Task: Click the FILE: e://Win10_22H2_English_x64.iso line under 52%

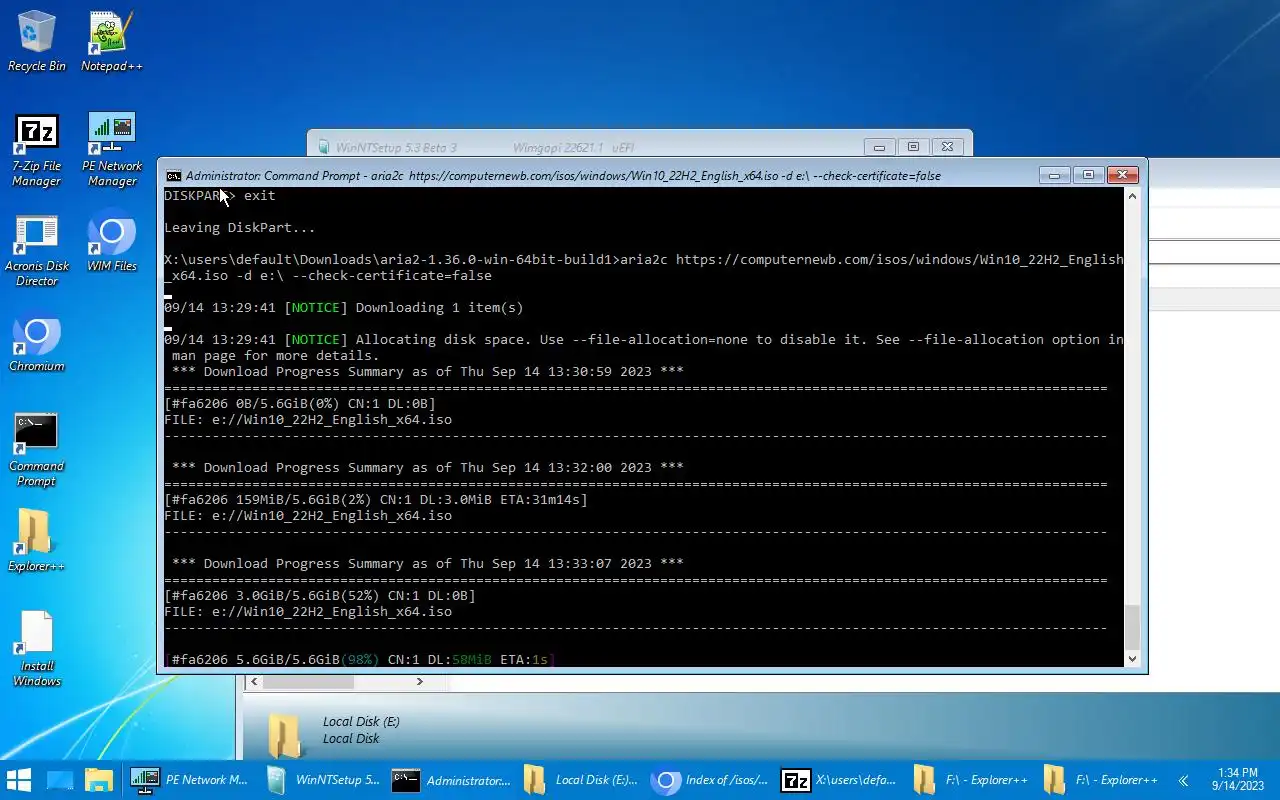Action: point(308,612)
